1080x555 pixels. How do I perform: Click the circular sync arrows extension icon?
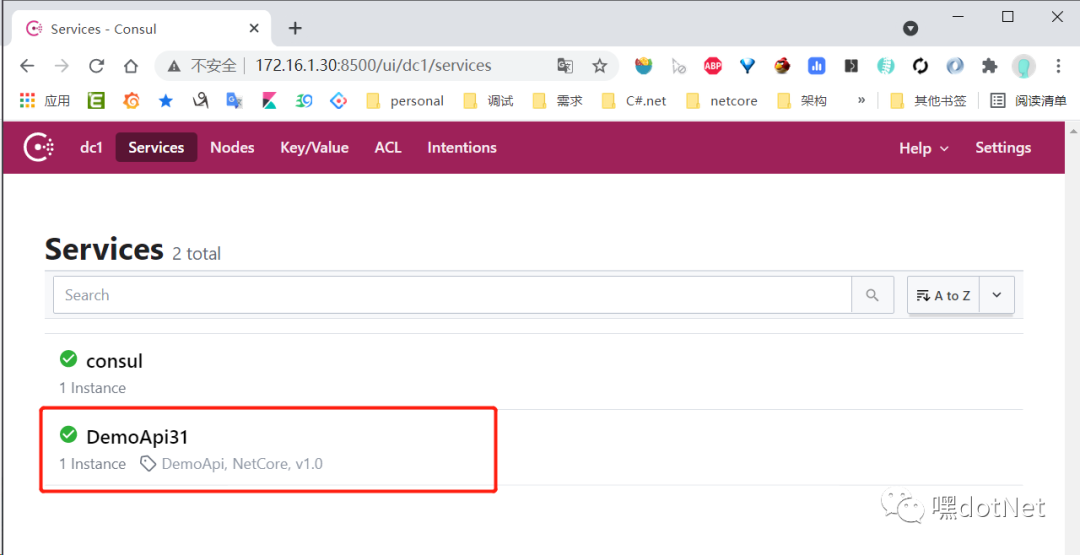coord(920,65)
